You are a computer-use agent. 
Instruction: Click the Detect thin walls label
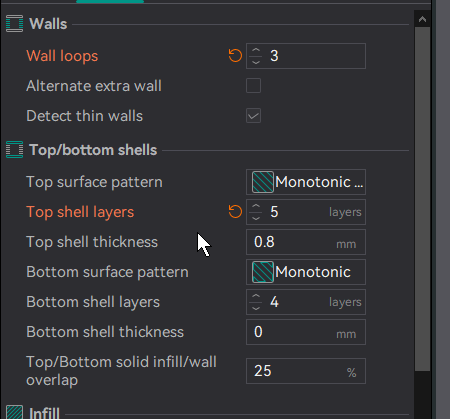pos(85,116)
